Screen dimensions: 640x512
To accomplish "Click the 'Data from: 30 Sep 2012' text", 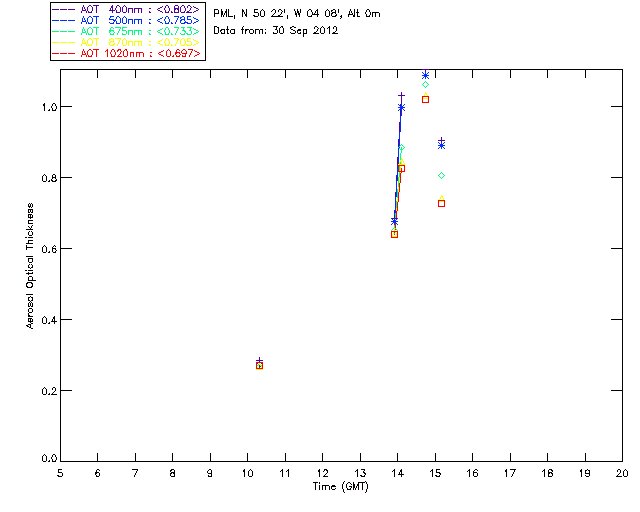I will point(276,31).
